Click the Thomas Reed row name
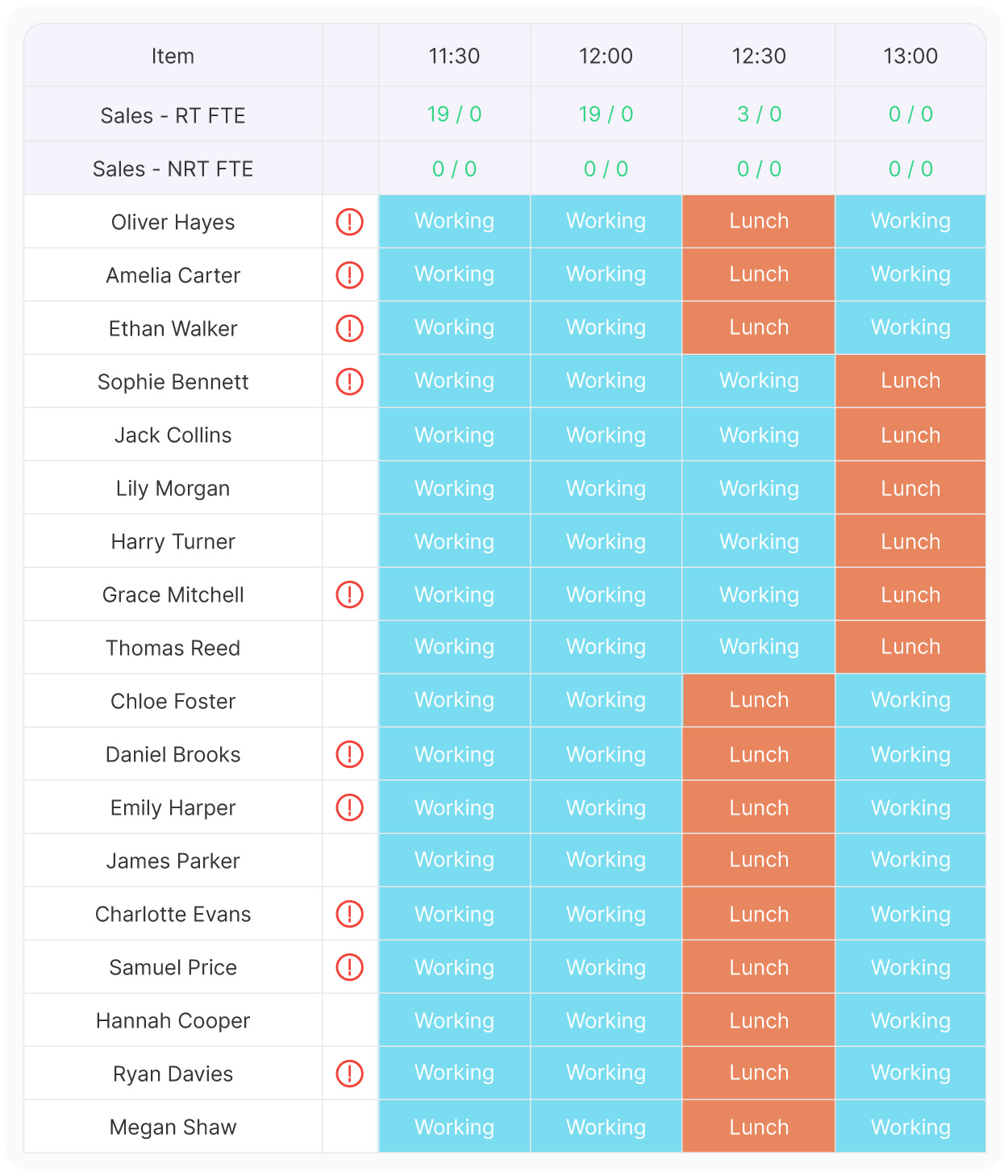The height and width of the screenshot is (1176, 1008). click(173, 648)
